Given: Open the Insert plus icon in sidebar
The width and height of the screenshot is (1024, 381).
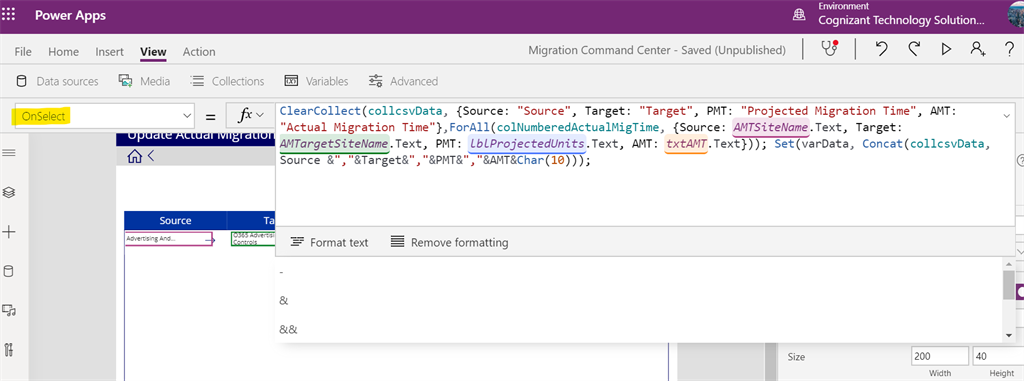Looking at the screenshot, I should click(x=9, y=232).
